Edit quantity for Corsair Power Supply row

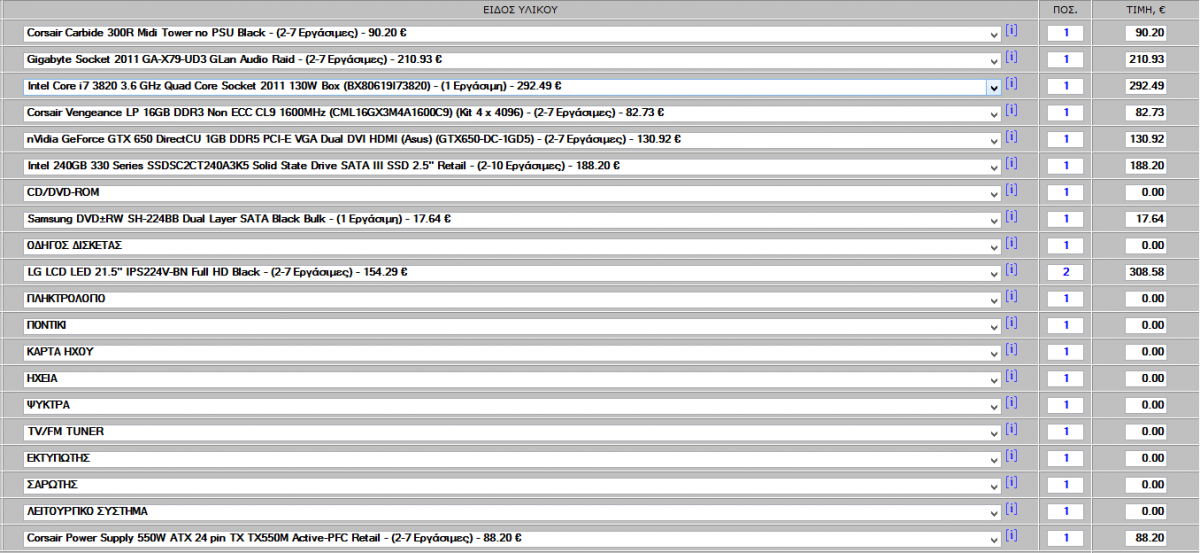pos(1066,538)
